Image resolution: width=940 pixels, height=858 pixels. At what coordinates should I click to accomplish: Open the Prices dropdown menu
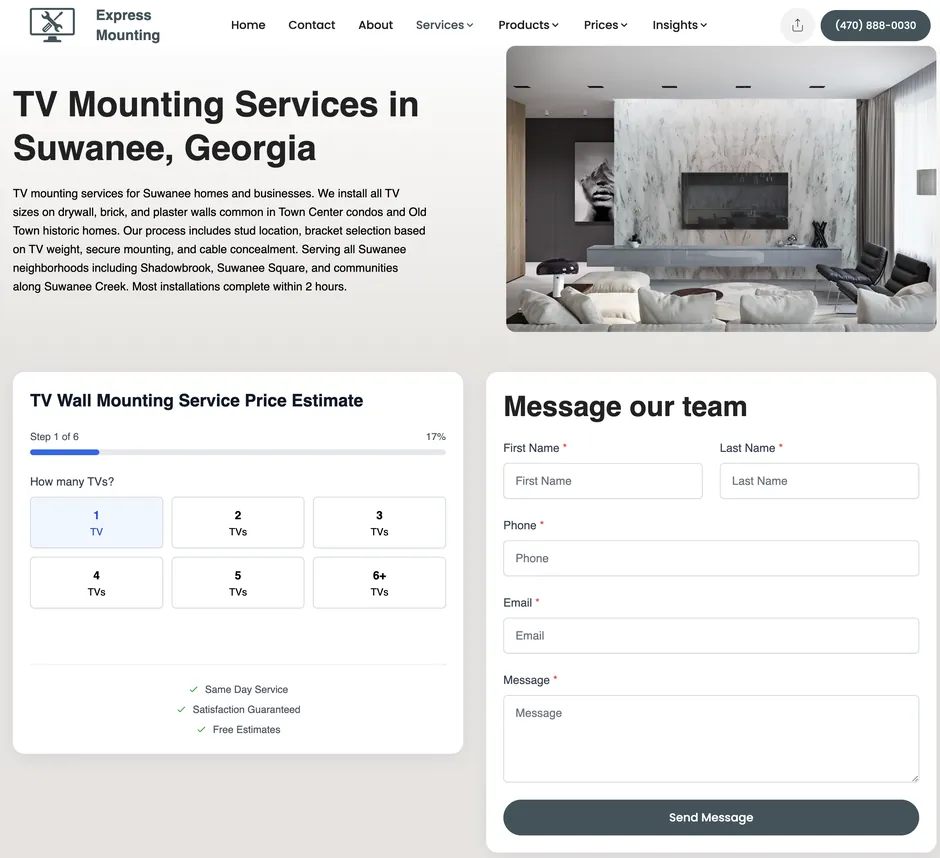click(606, 25)
